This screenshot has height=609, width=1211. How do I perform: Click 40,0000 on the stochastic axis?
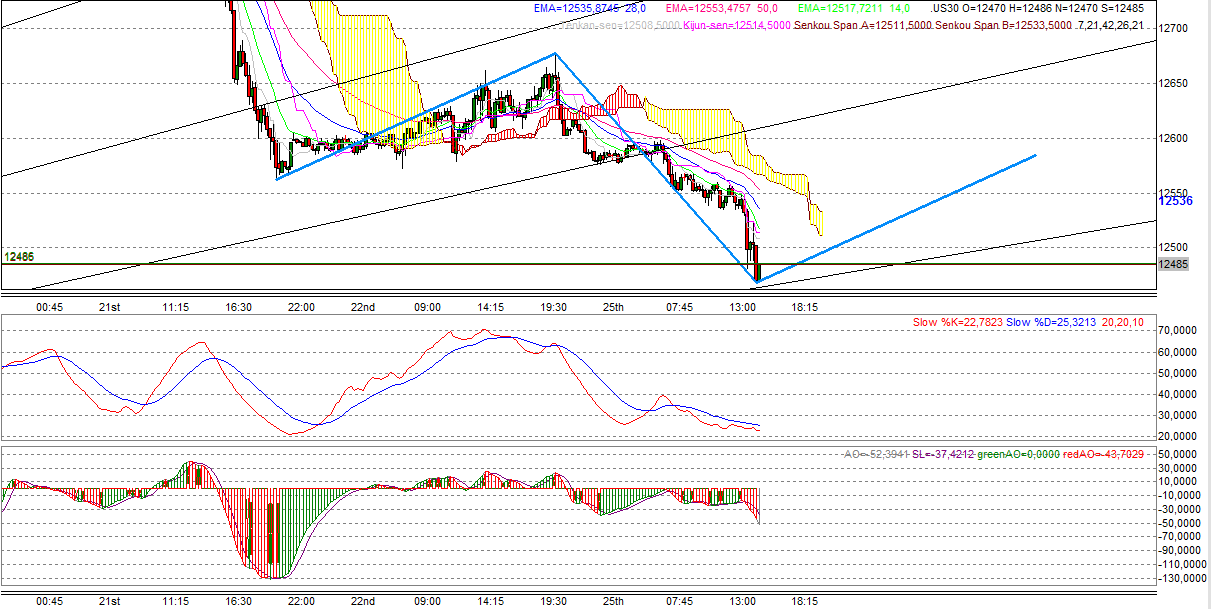coord(1178,393)
